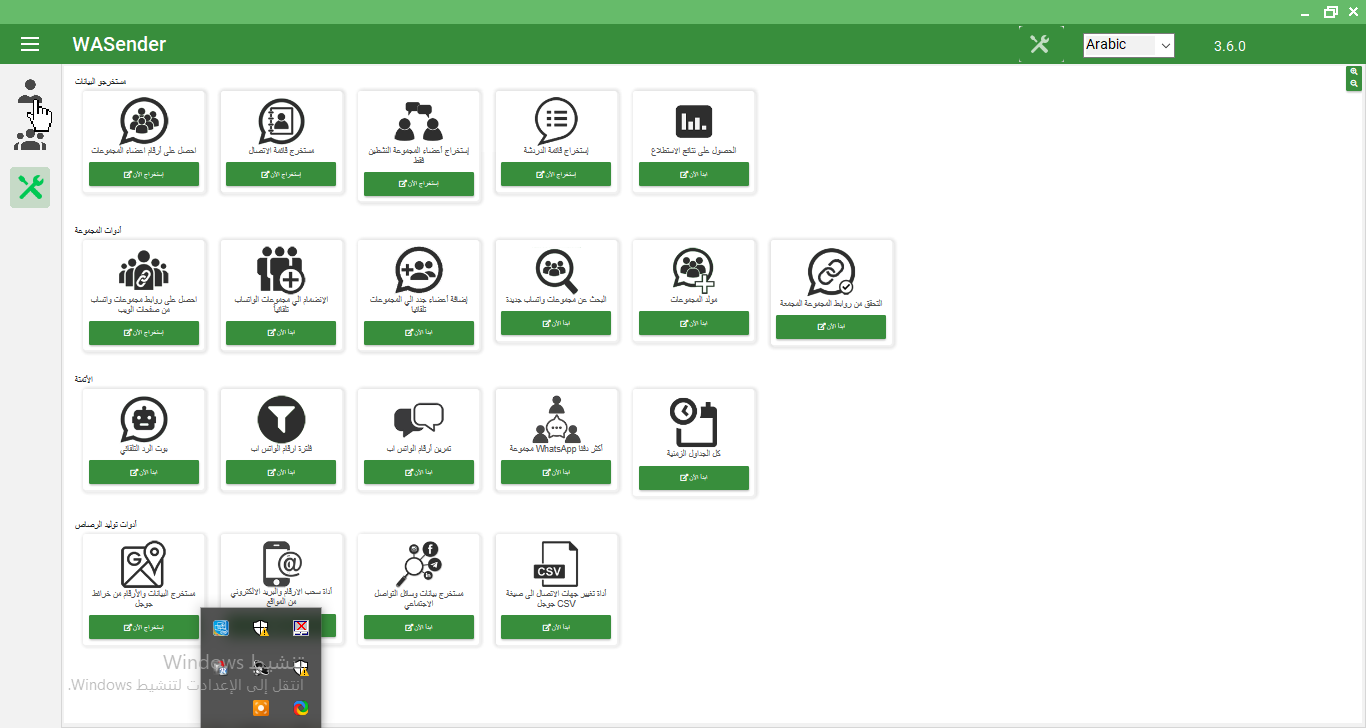Click green button under CSV converter card
Screen dimensions: 1366x728
point(556,627)
